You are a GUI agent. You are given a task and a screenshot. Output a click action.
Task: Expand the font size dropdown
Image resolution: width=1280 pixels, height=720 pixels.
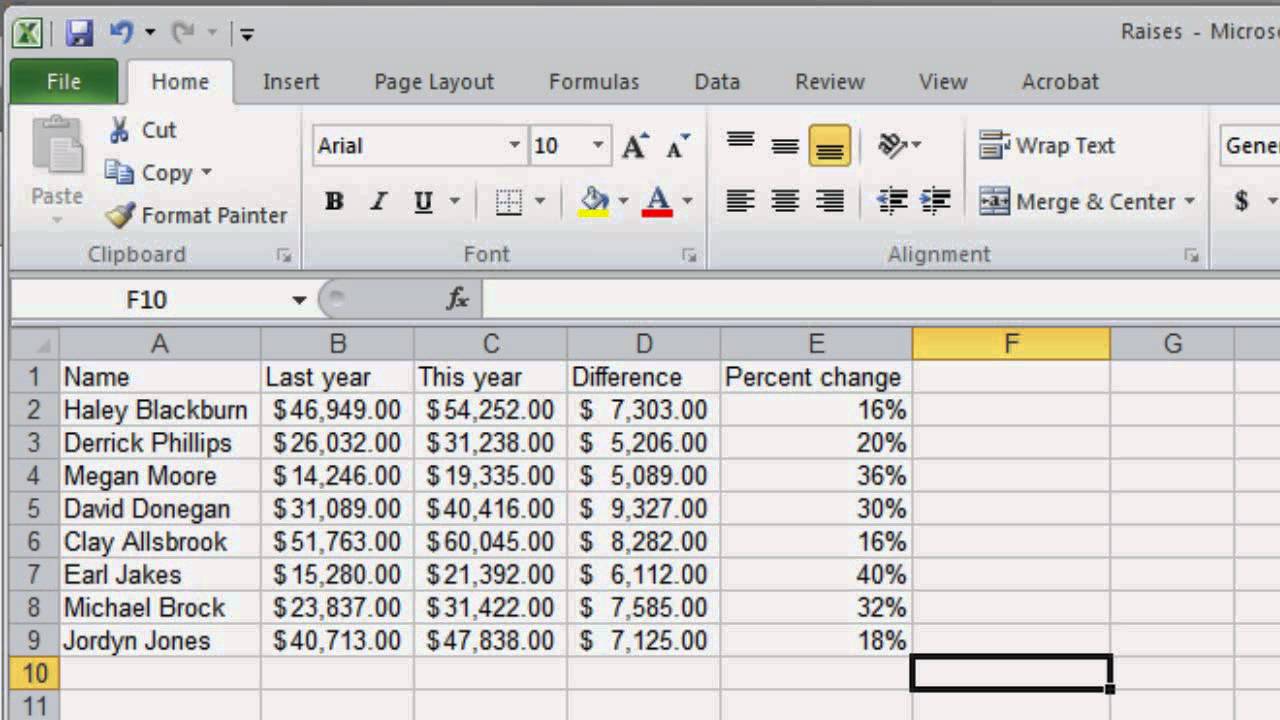pos(598,146)
